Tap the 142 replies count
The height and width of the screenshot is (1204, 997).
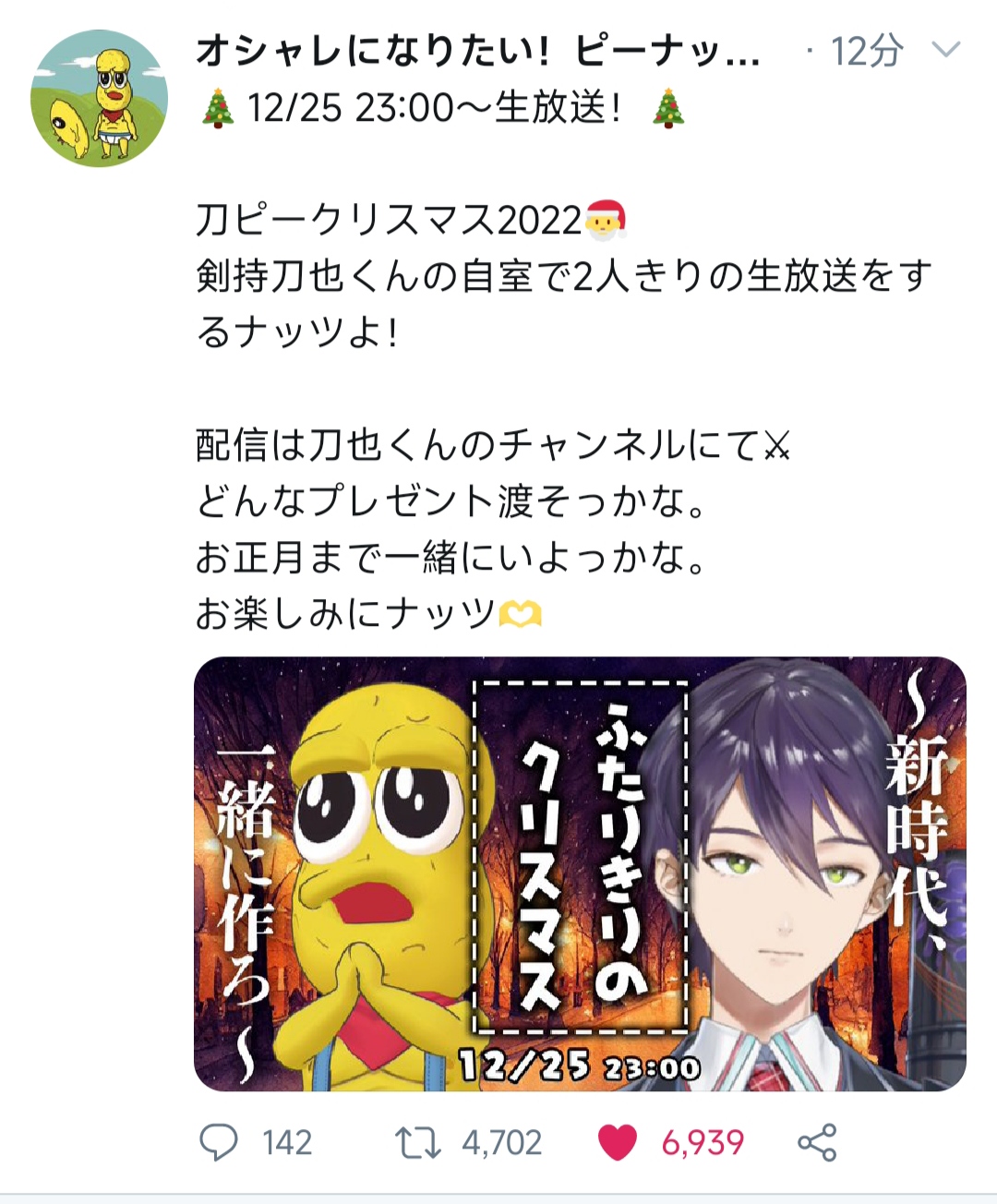[x=287, y=1143]
